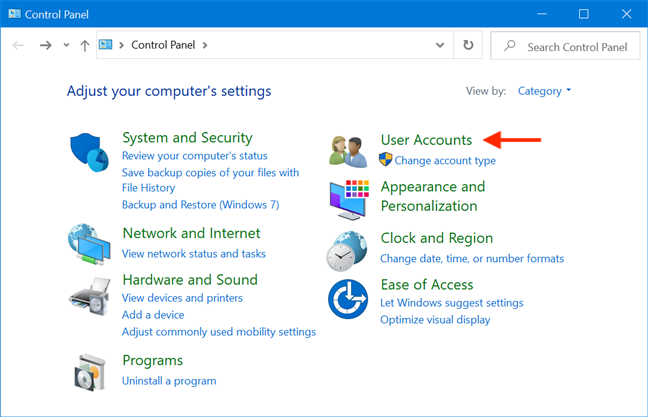
Task: Click the Control Panel icon in address bar
Action: (105, 44)
